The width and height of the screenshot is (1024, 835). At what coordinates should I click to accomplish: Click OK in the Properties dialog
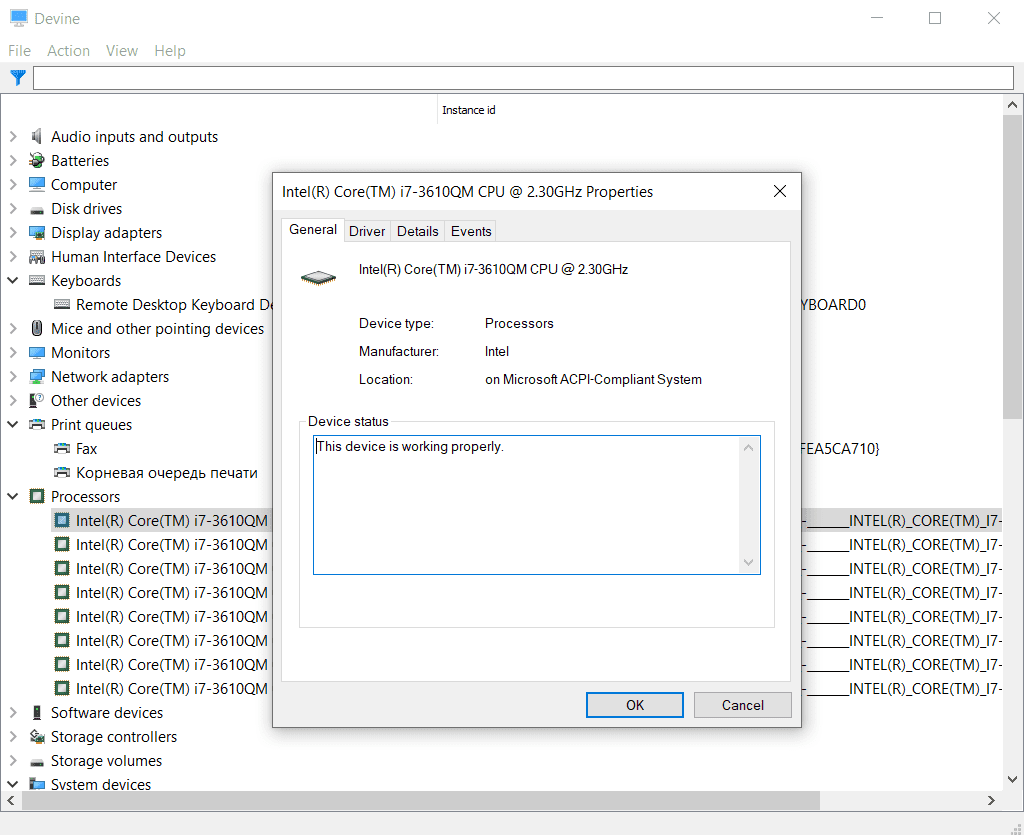point(635,705)
